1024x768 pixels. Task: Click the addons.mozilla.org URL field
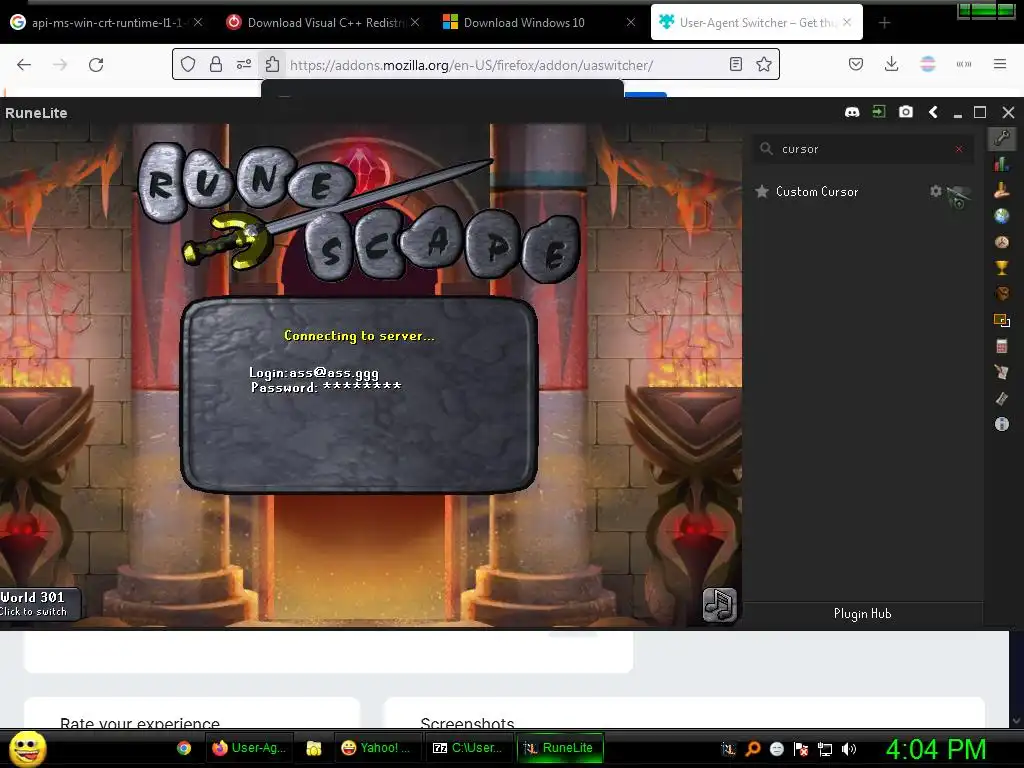[472, 65]
